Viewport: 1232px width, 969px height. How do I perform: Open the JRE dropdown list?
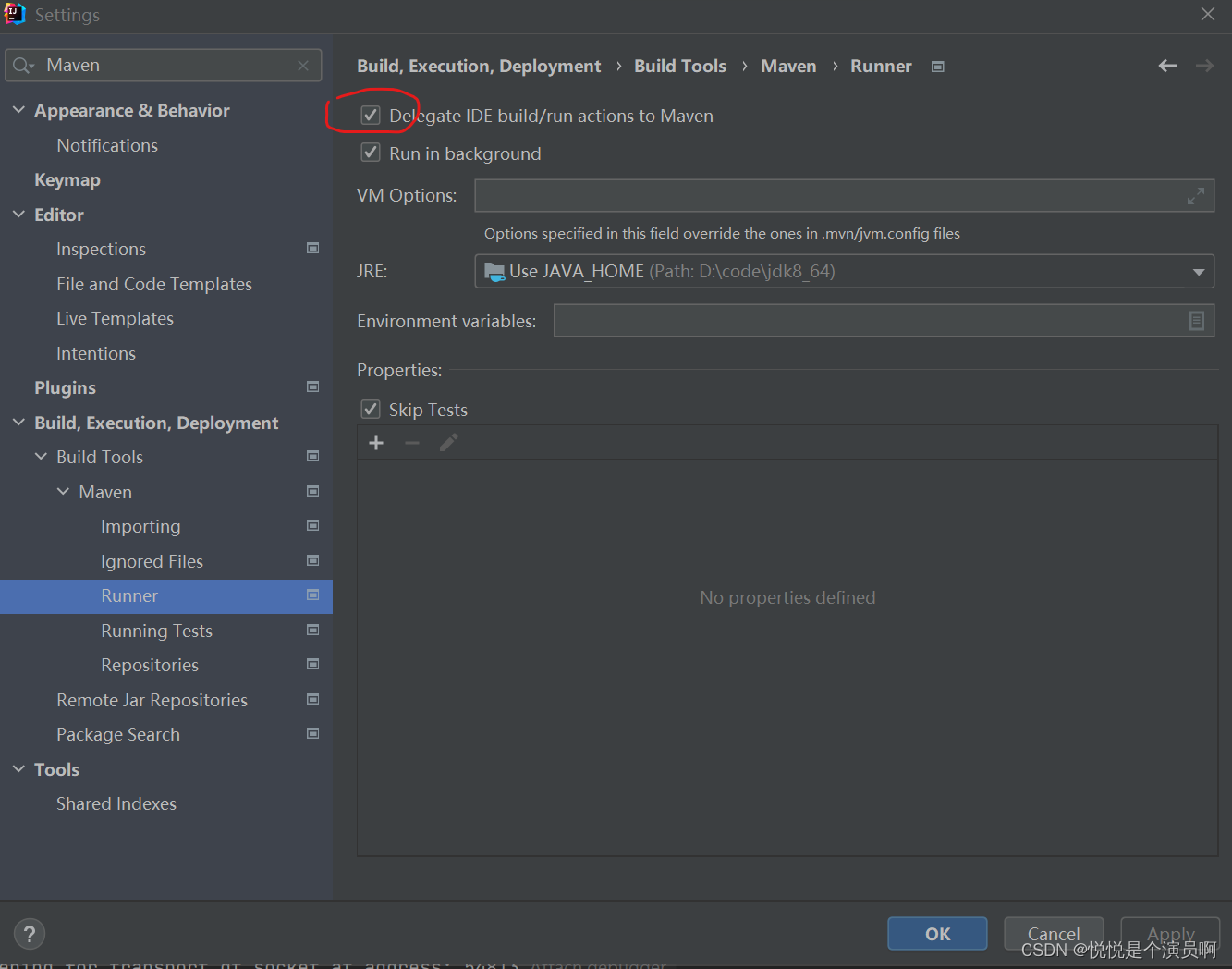click(1198, 272)
